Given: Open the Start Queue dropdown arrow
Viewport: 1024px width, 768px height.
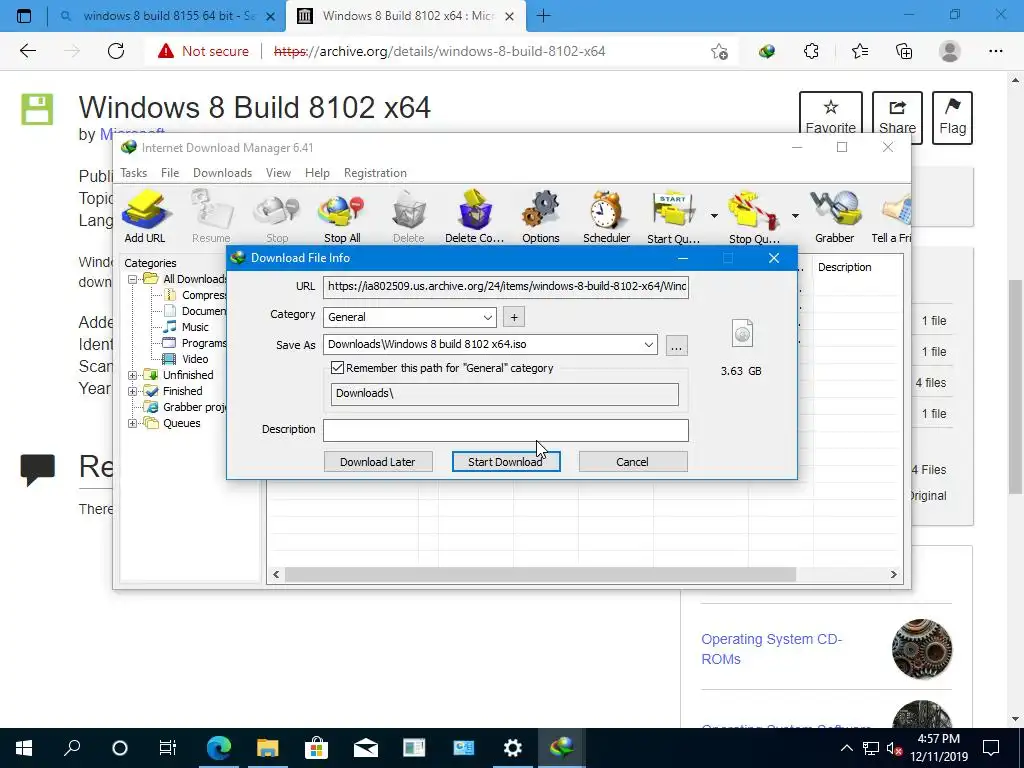Looking at the screenshot, I should click(x=714, y=216).
